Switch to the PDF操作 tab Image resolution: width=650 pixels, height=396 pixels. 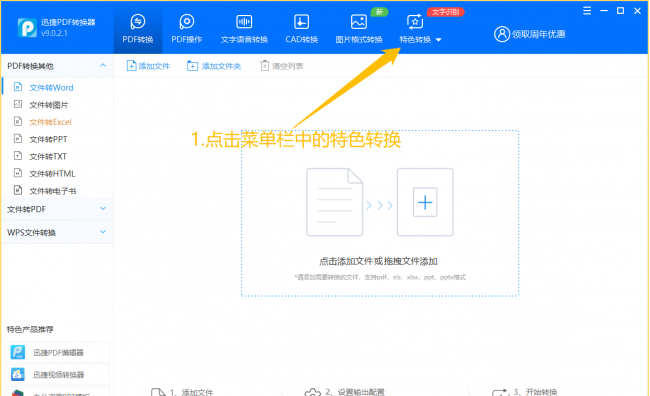pyautogui.click(x=187, y=28)
